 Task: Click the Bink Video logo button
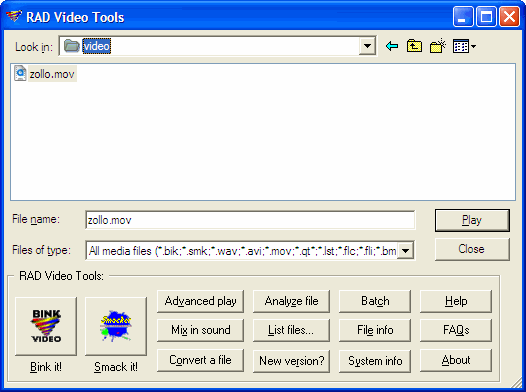tap(46, 326)
